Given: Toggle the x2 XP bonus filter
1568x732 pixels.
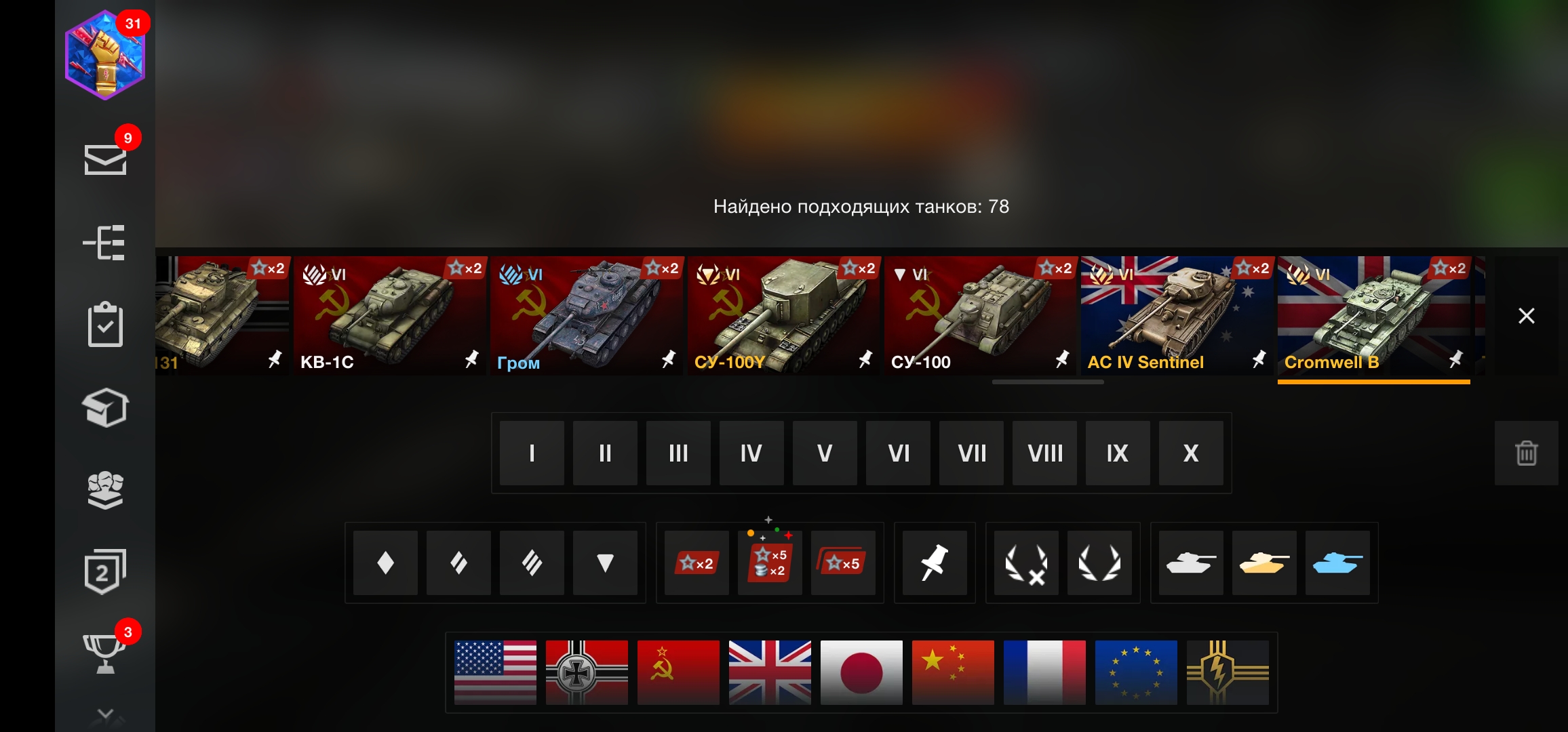Looking at the screenshot, I should point(697,563).
